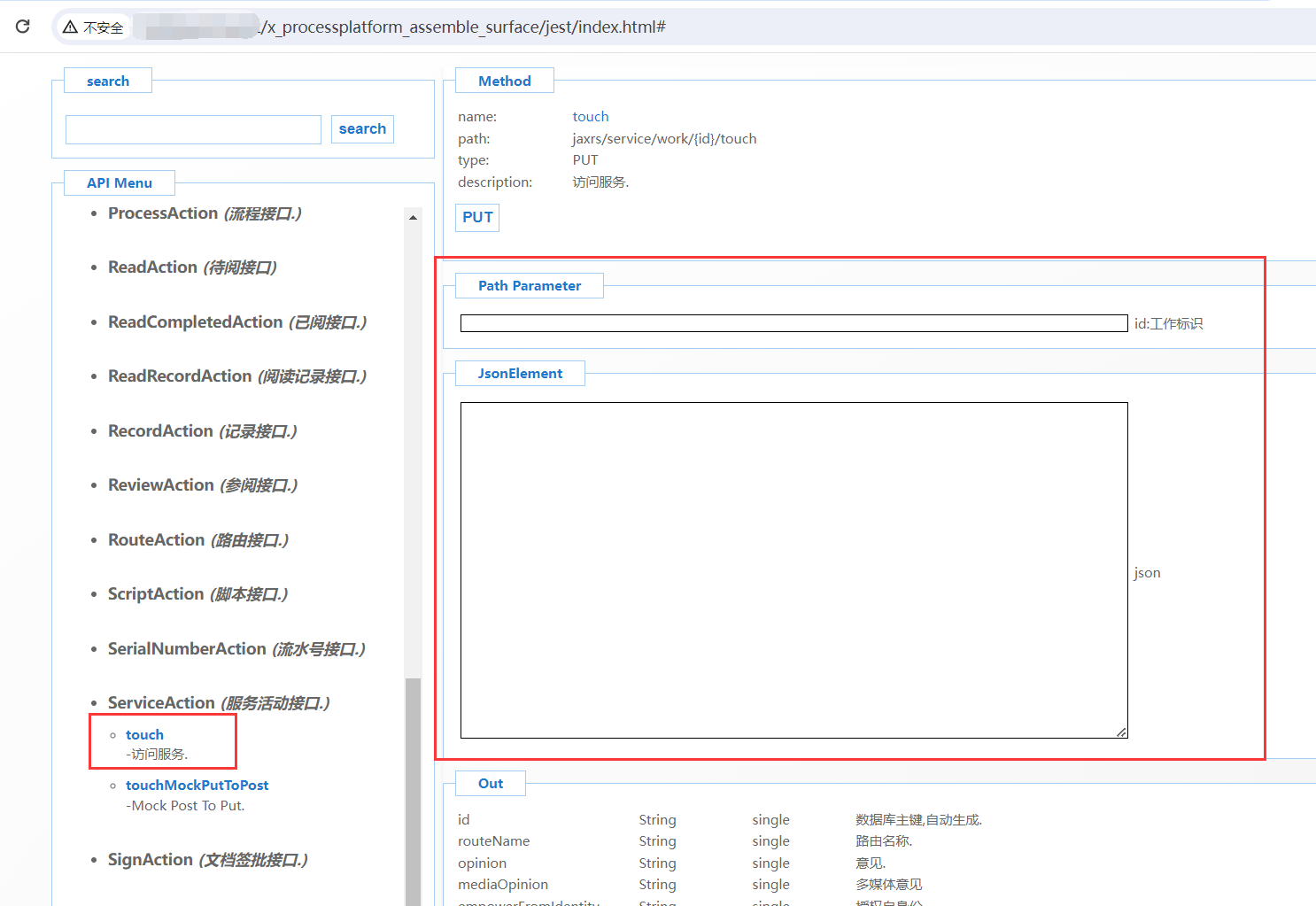
Task: Open the touchMockPutToPost API link
Action: [x=197, y=786]
